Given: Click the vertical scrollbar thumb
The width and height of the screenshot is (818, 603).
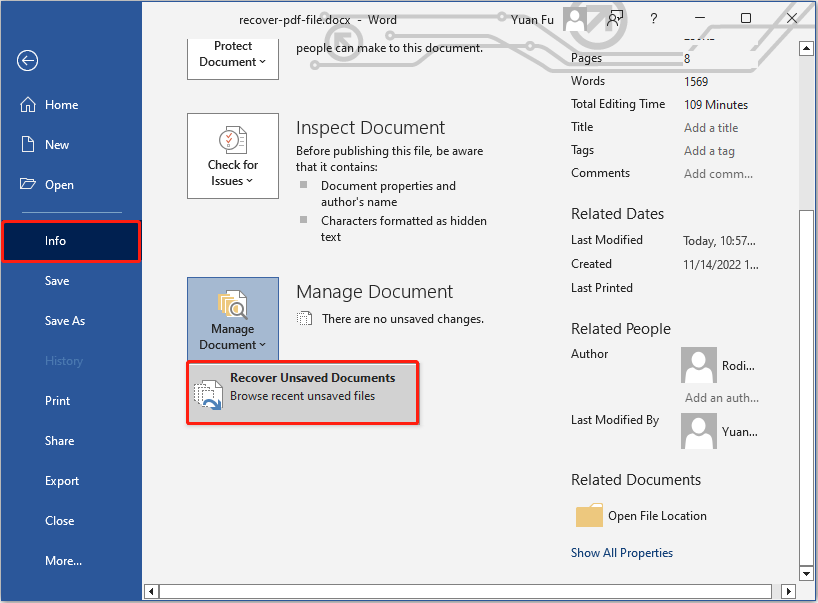Looking at the screenshot, I should pyautogui.click(x=807, y=387).
